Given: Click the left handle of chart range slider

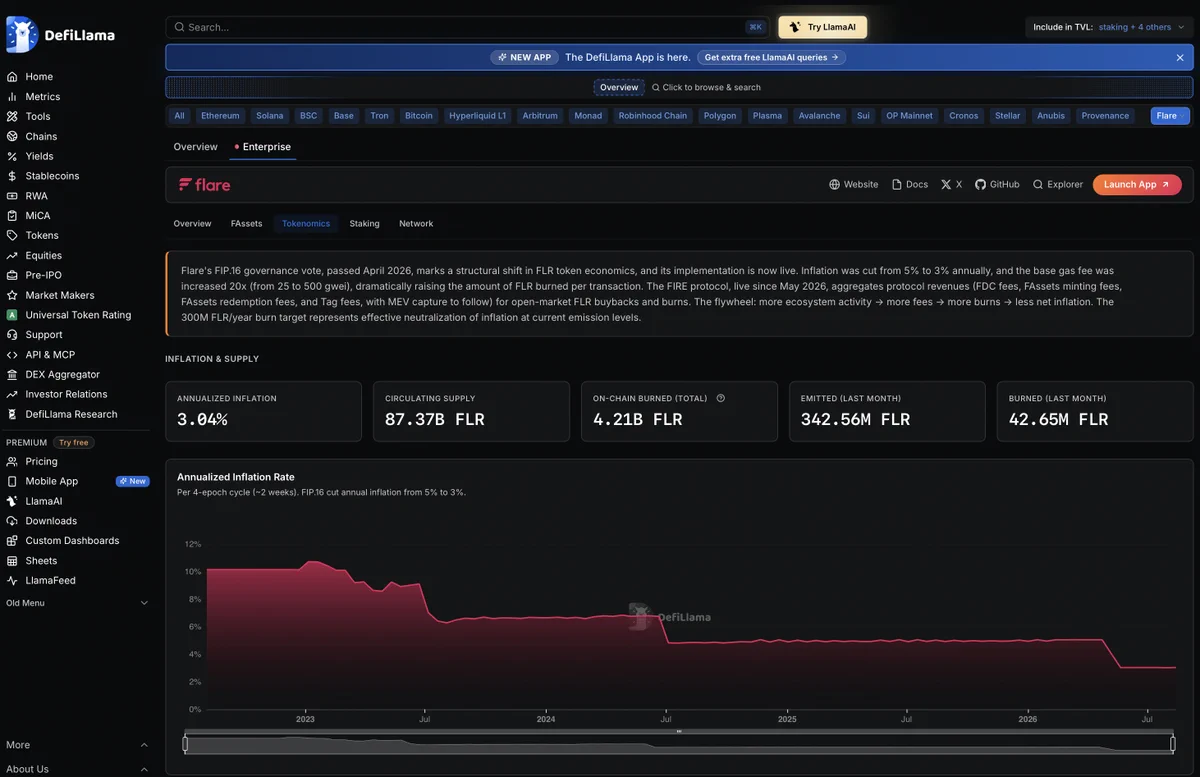Looking at the screenshot, I should pyautogui.click(x=184, y=743).
